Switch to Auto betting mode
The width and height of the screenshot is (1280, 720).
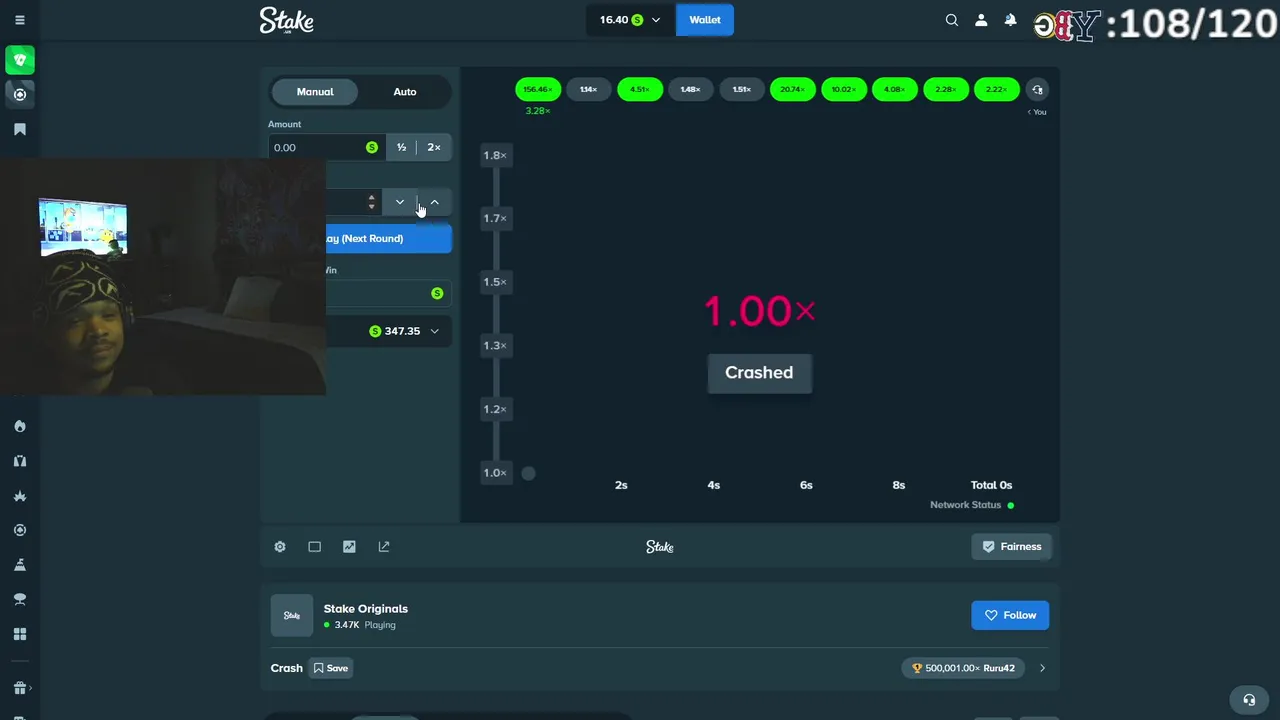[405, 92]
